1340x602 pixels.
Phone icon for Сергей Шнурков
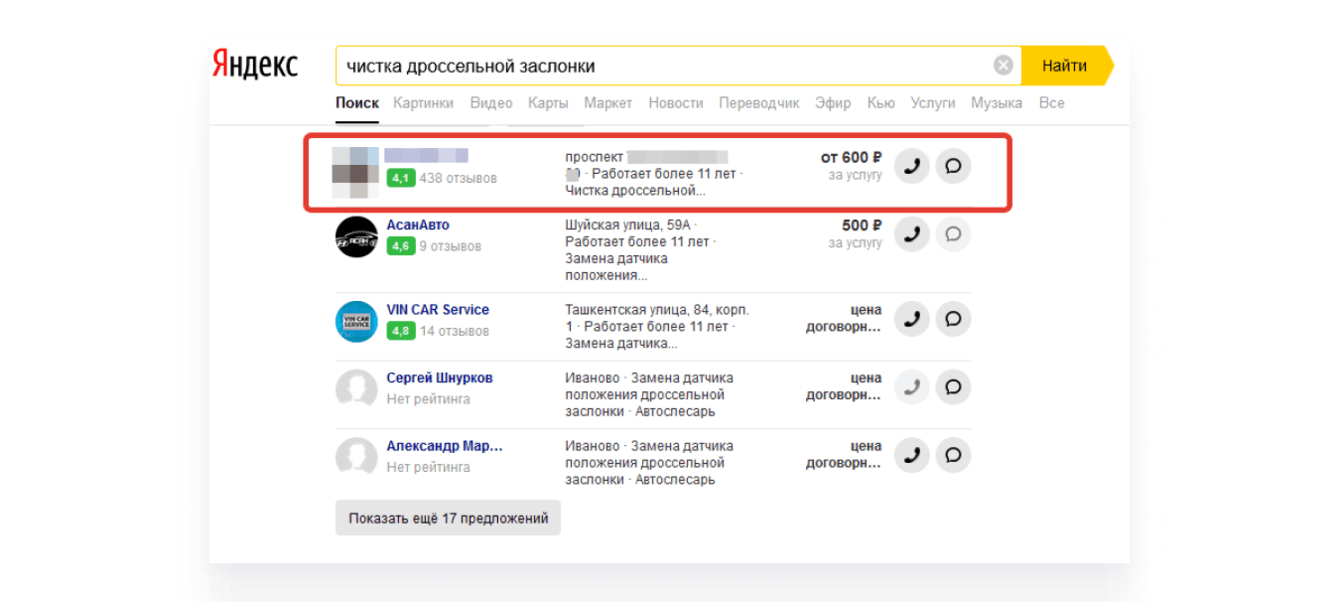912,387
